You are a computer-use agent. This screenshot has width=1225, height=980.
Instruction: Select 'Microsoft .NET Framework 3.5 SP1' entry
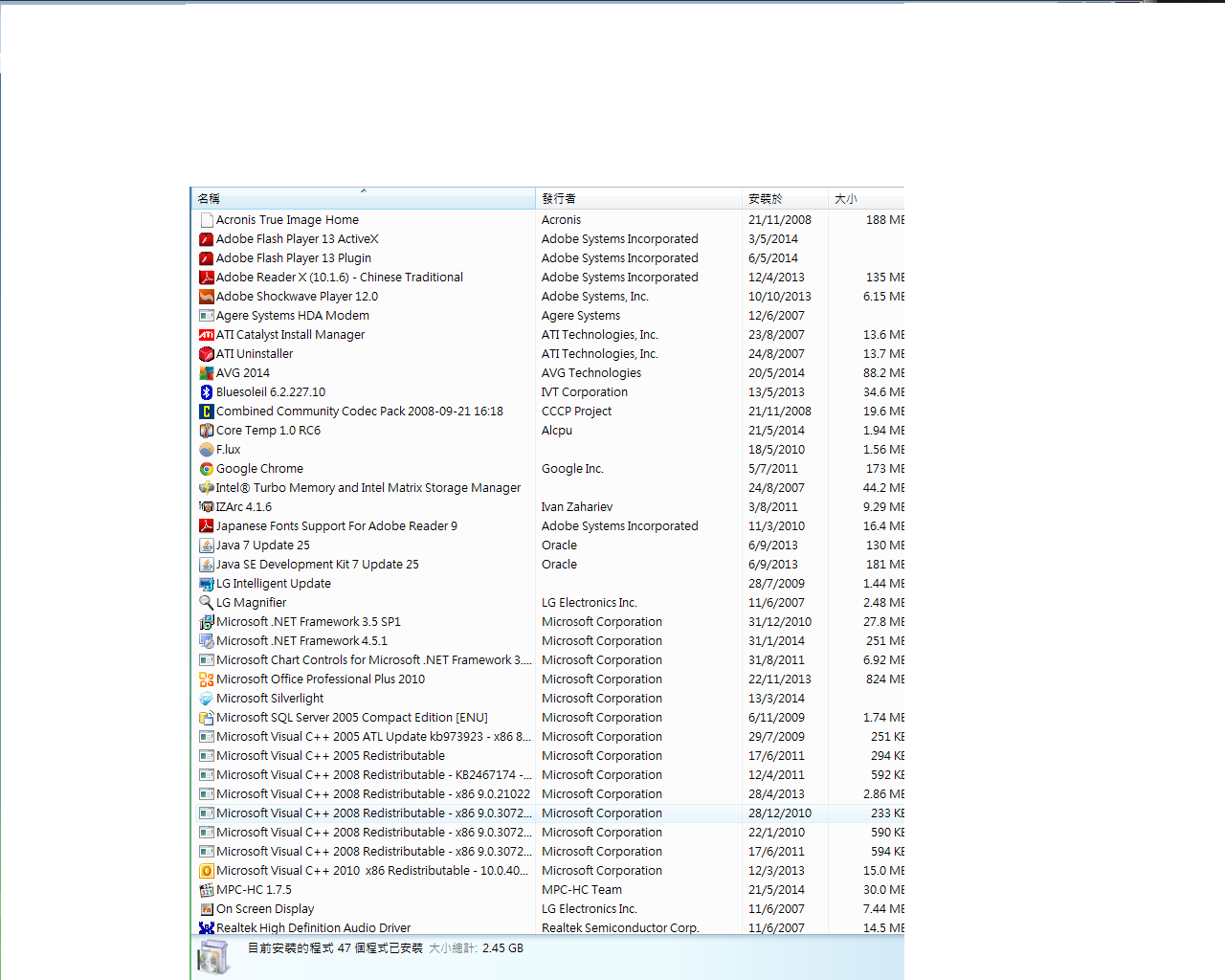(x=548, y=622)
